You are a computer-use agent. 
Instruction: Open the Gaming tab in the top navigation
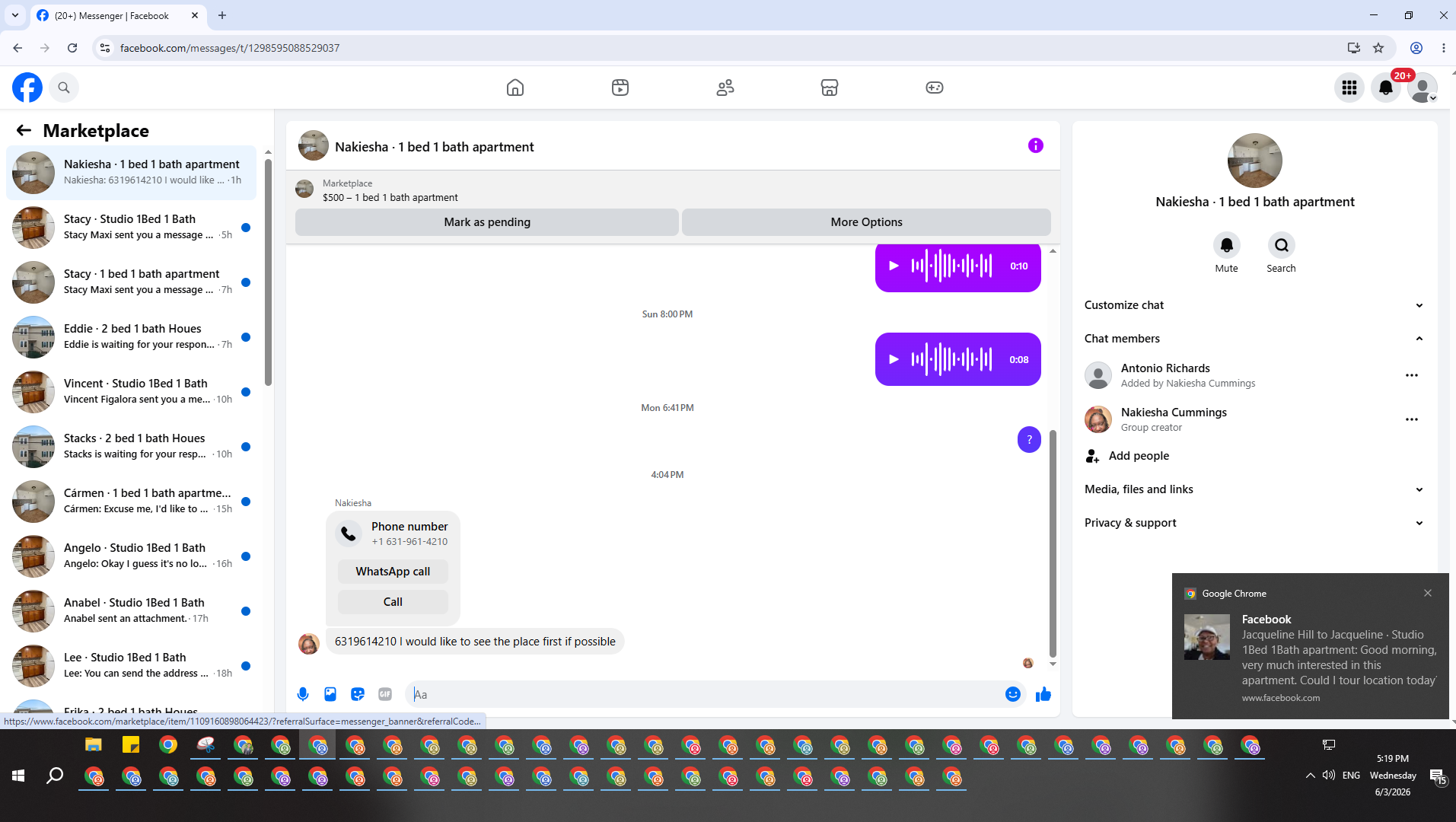[935, 88]
